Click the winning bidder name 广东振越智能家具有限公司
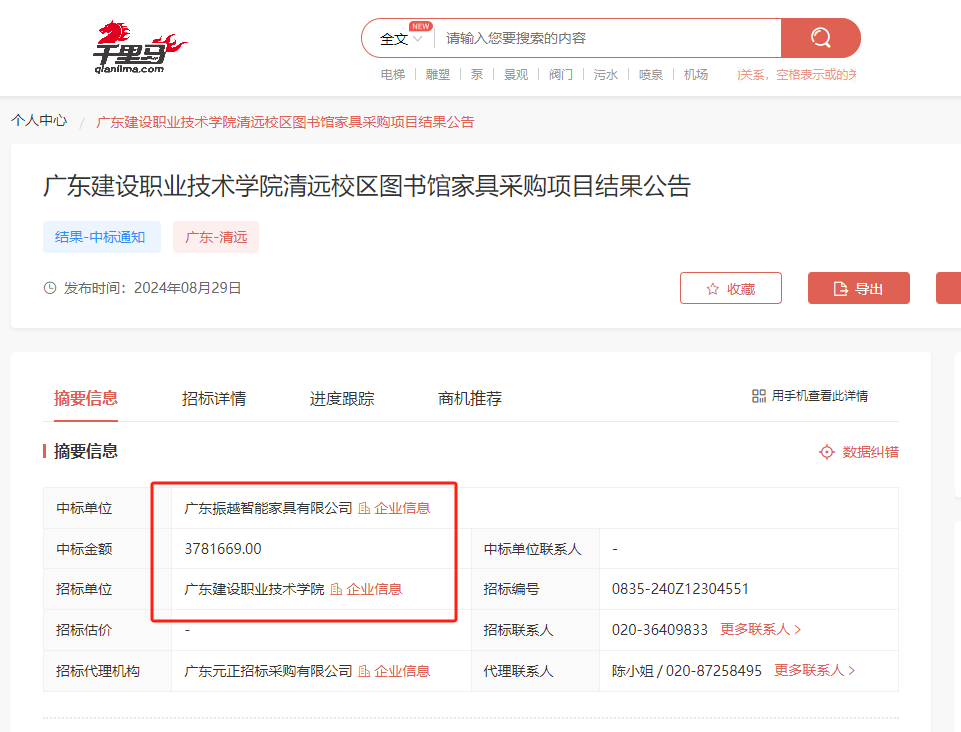 268,508
